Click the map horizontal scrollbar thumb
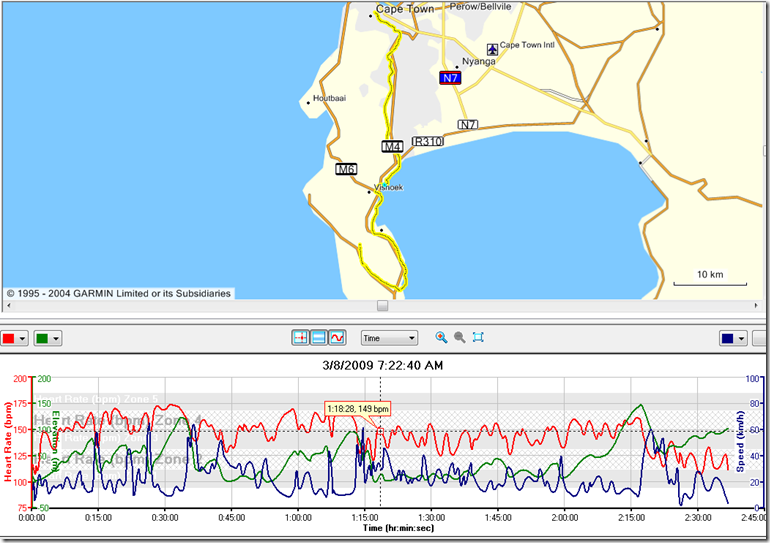The width and height of the screenshot is (770, 543). [x=383, y=305]
